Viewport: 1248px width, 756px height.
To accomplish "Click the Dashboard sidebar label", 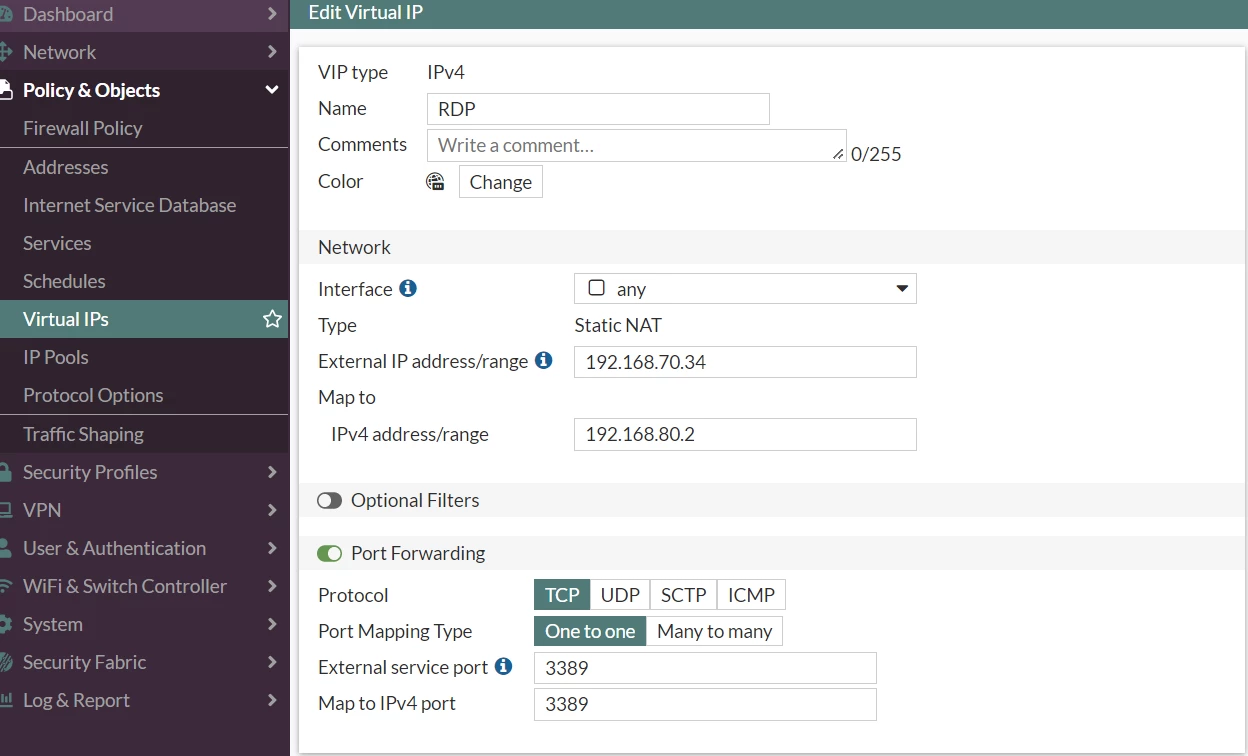I will point(68,14).
